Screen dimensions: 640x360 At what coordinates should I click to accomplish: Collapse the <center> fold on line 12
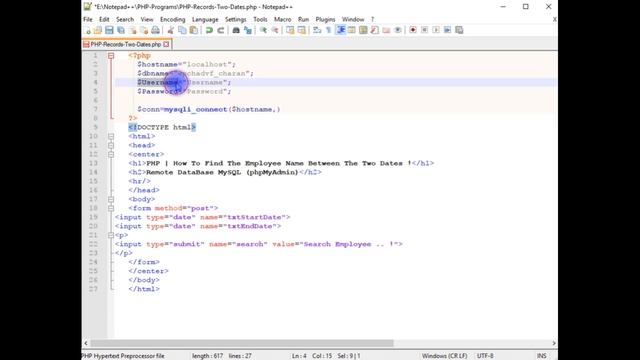point(111,154)
